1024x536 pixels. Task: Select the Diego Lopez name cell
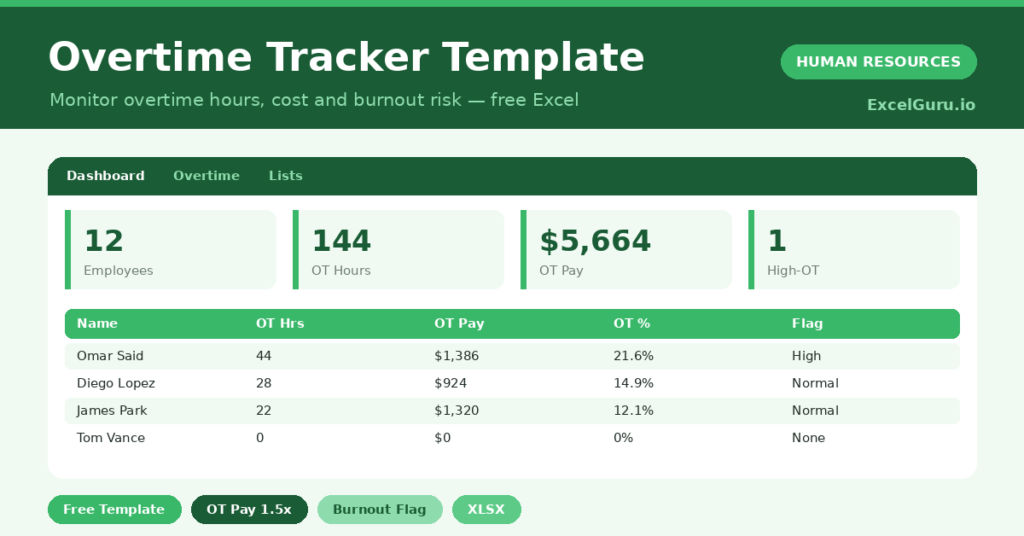click(116, 383)
